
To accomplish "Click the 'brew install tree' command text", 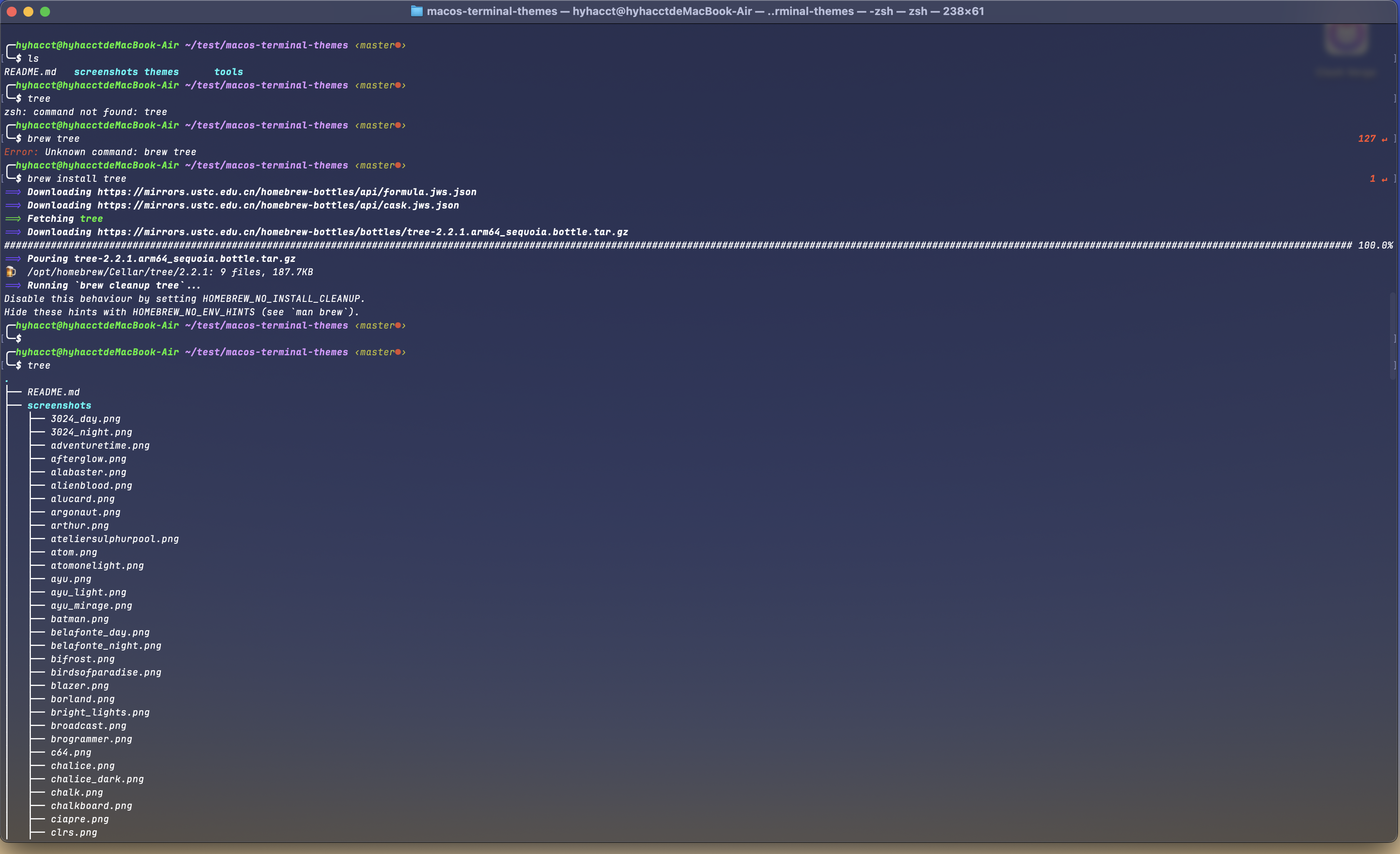I will pyautogui.click(x=77, y=178).
